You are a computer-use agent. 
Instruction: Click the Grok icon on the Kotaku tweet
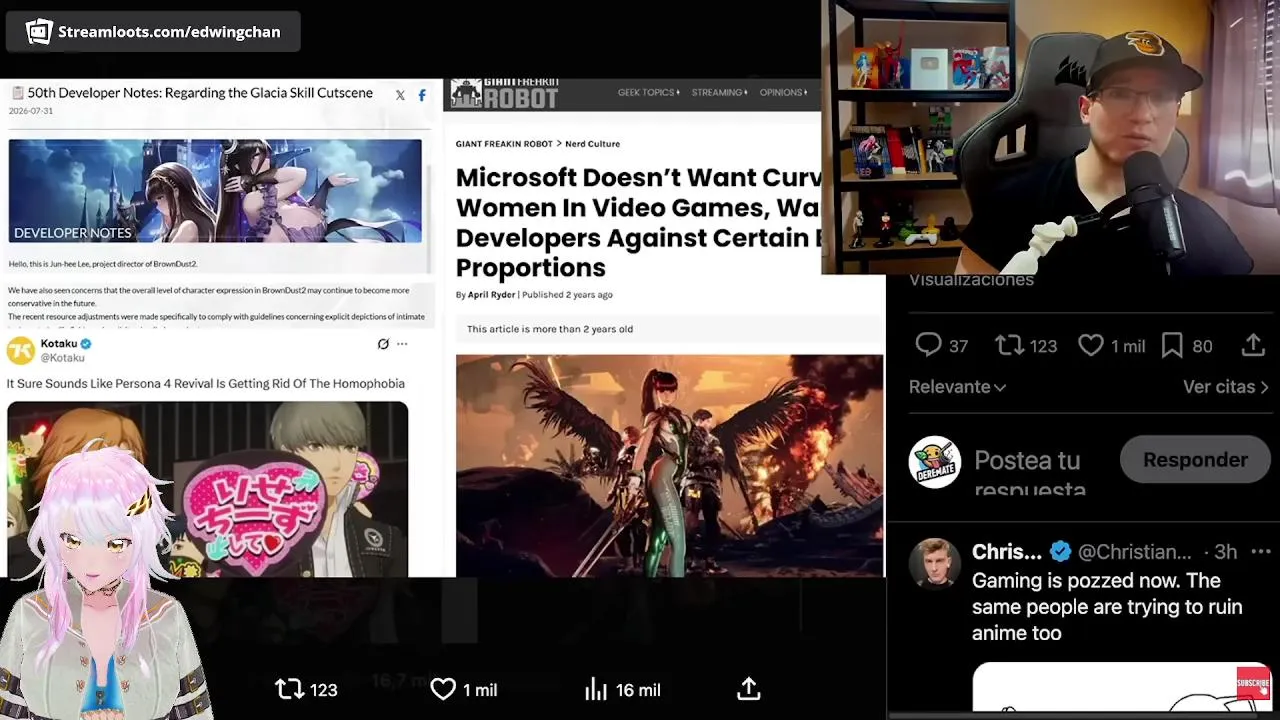click(x=383, y=344)
